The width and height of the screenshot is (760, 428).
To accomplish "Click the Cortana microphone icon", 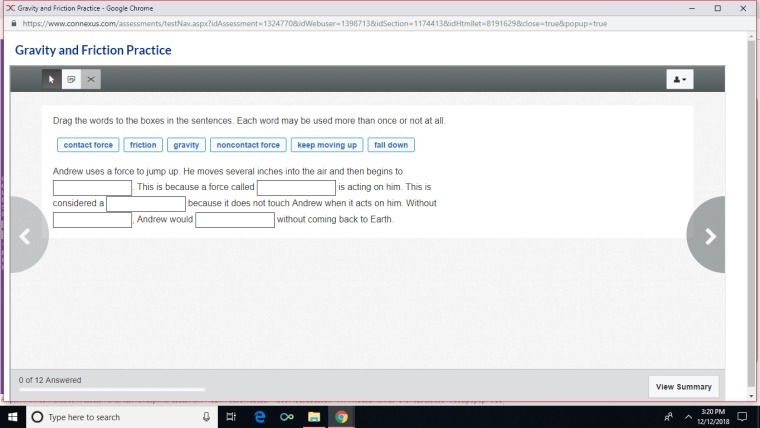I will coord(206,417).
